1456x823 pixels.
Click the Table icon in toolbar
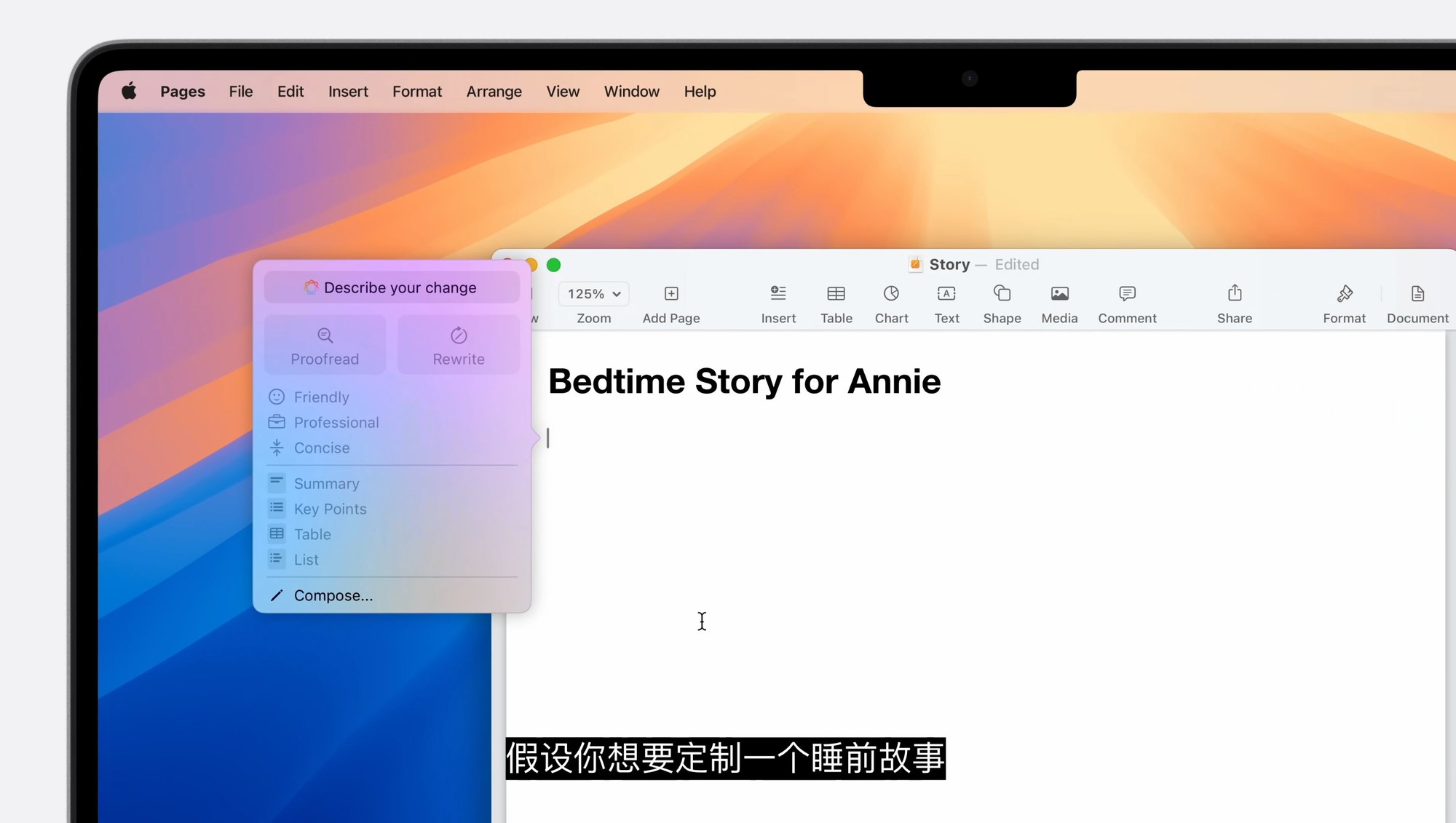(836, 294)
